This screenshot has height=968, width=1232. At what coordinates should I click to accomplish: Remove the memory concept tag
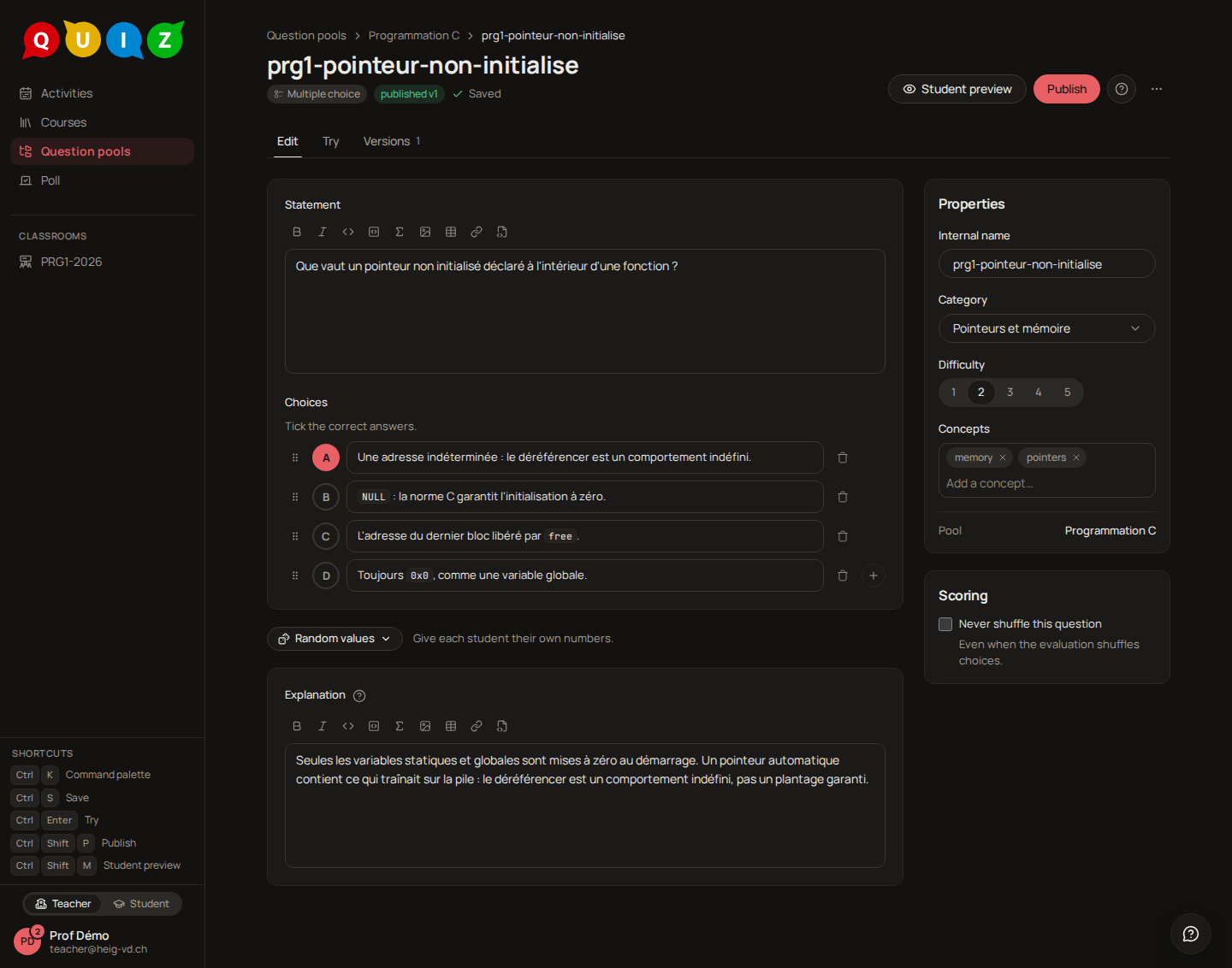point(1003,457)
